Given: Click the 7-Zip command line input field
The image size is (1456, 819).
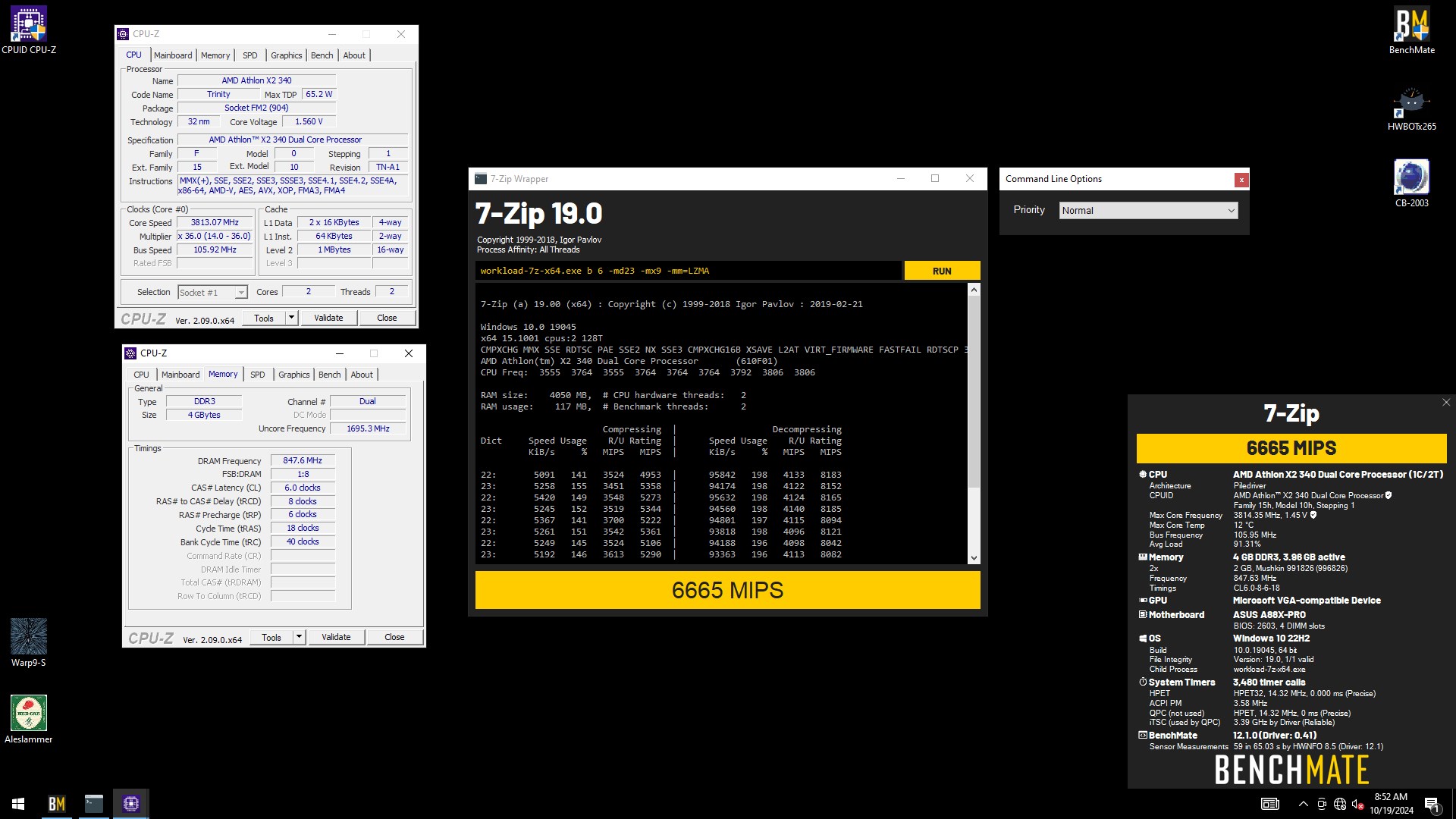Looking at the screenshot, I should click(x=689, y=271).
